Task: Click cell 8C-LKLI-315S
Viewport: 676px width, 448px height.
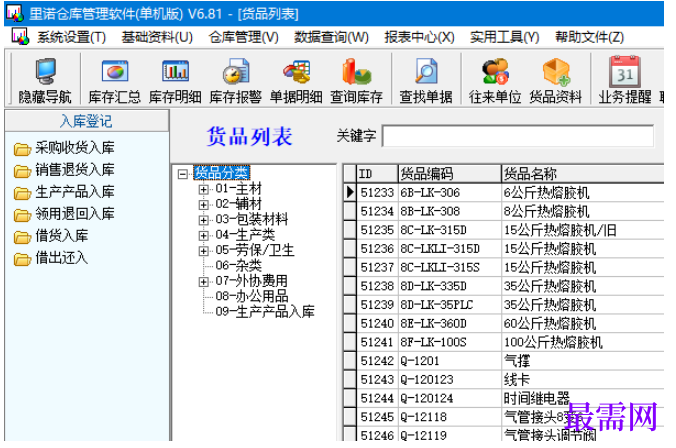Action: tap(449, 268)
